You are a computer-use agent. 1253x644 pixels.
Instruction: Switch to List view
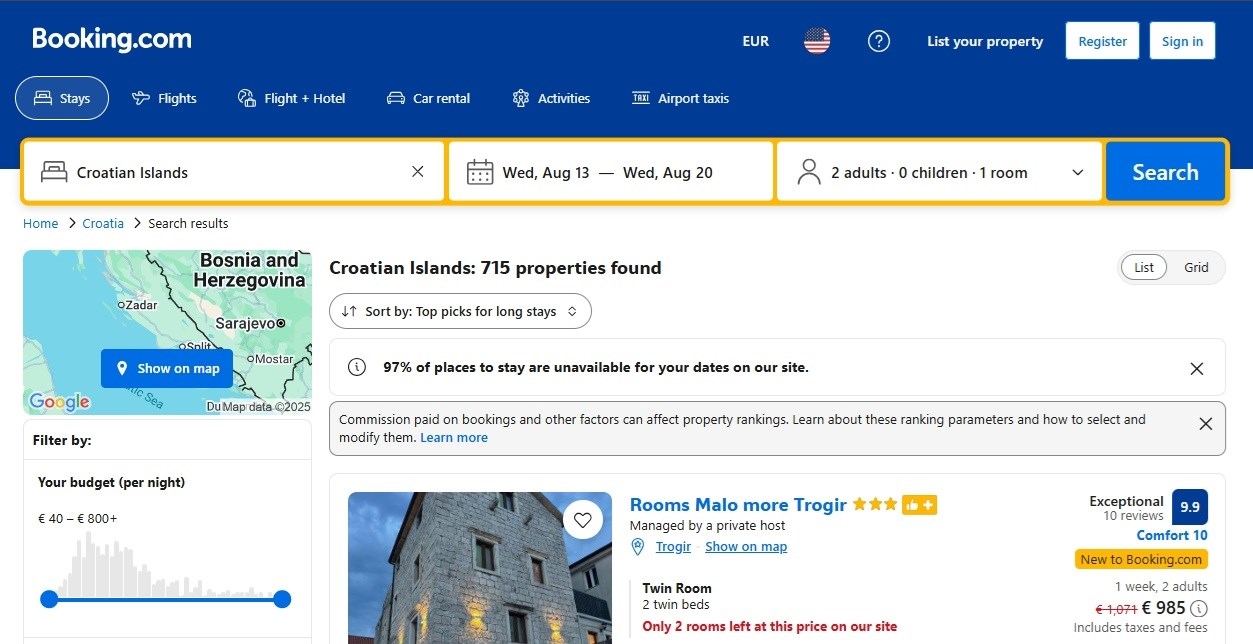click(1144, 267)
